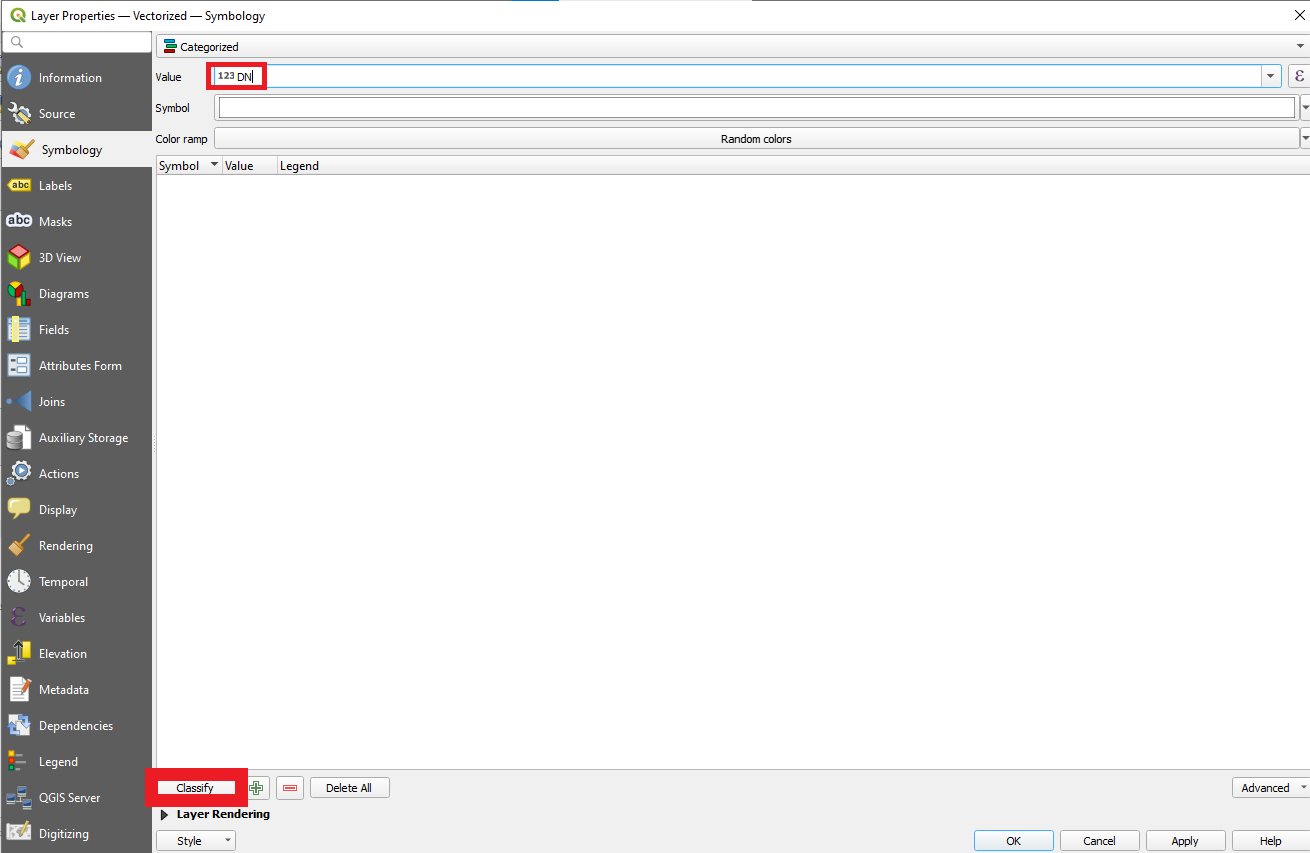Screen dimensions: 1310x853
Task: Click the DN value field
Action: 737,76
